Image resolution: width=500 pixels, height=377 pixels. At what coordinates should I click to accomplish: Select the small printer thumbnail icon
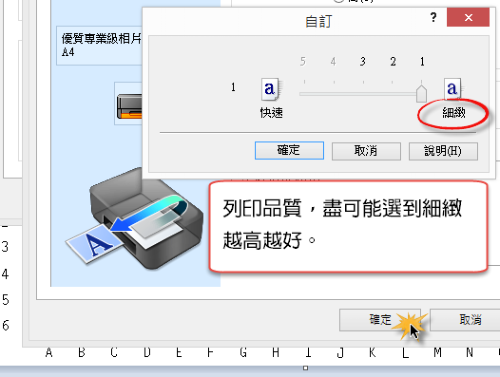pos(129,106)
